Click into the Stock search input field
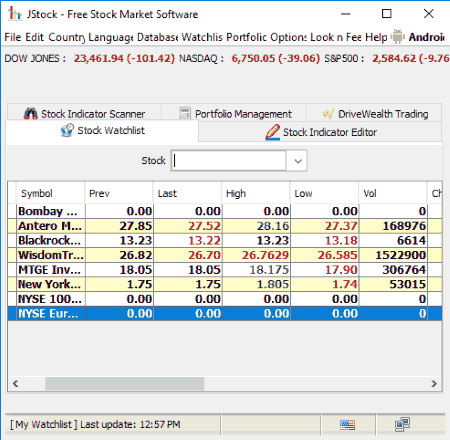Screen dimensions: 450x440 click(x=229, y=161)
